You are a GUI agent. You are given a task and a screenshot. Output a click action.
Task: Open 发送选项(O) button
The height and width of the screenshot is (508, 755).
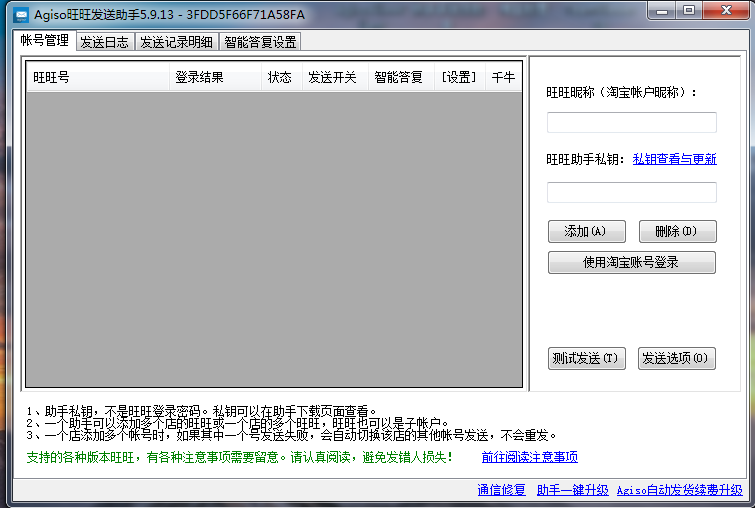pyautogui.click(x=677, y=358)
